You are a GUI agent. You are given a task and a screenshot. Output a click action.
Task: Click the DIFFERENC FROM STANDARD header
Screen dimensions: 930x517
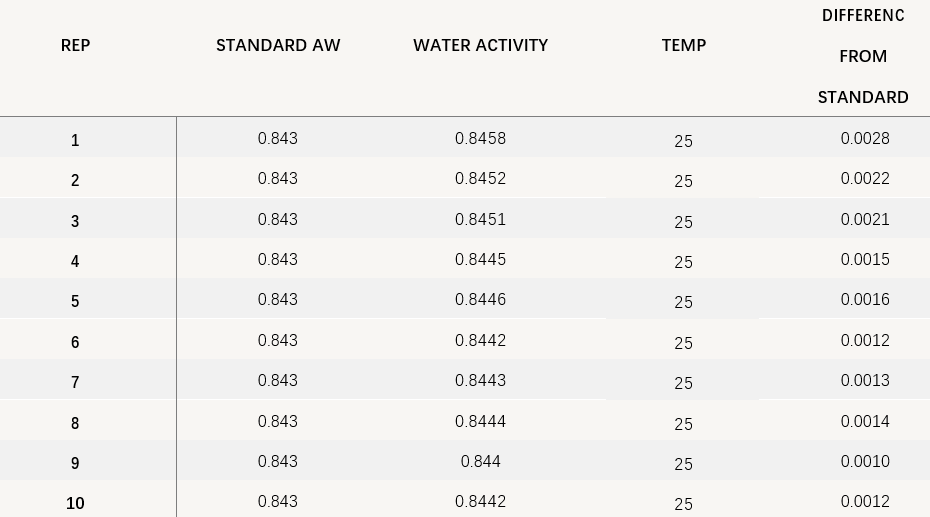863,56
